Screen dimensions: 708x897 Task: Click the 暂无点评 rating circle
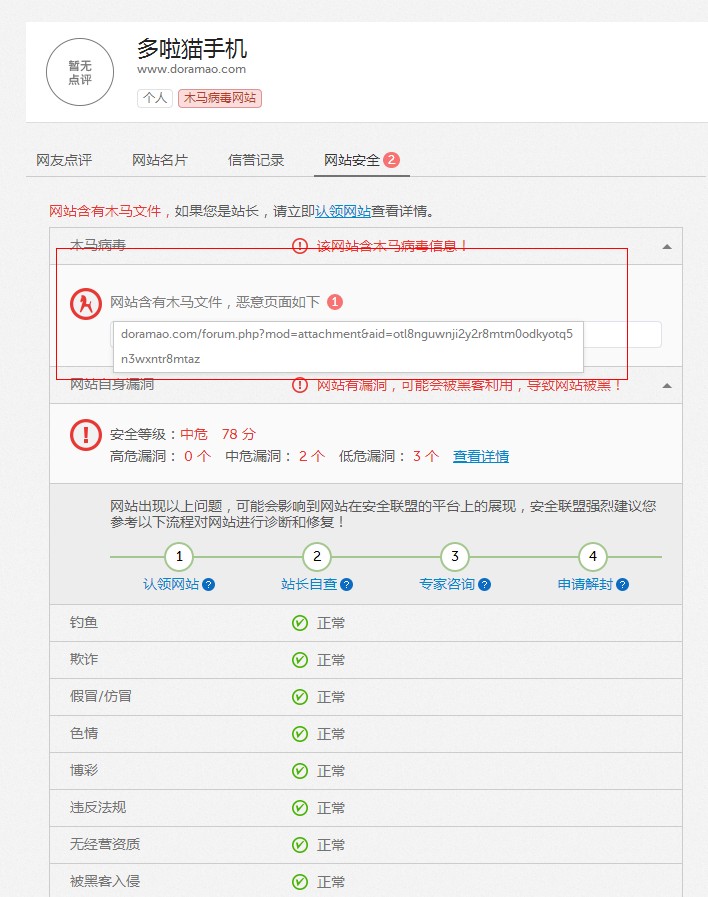pyautogui.click(x=80, y=73)
